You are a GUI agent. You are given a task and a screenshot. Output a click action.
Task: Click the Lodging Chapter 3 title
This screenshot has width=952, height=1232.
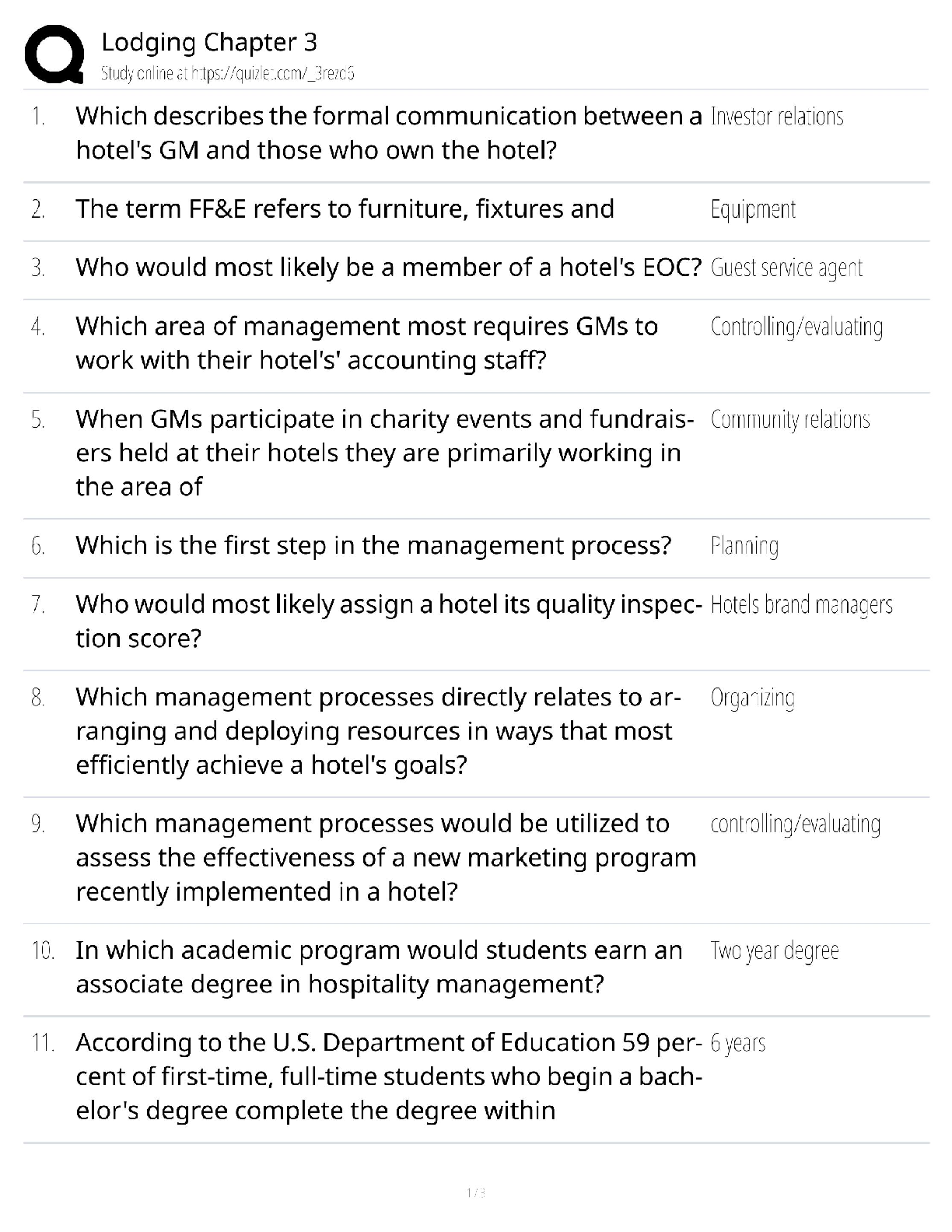209,42
